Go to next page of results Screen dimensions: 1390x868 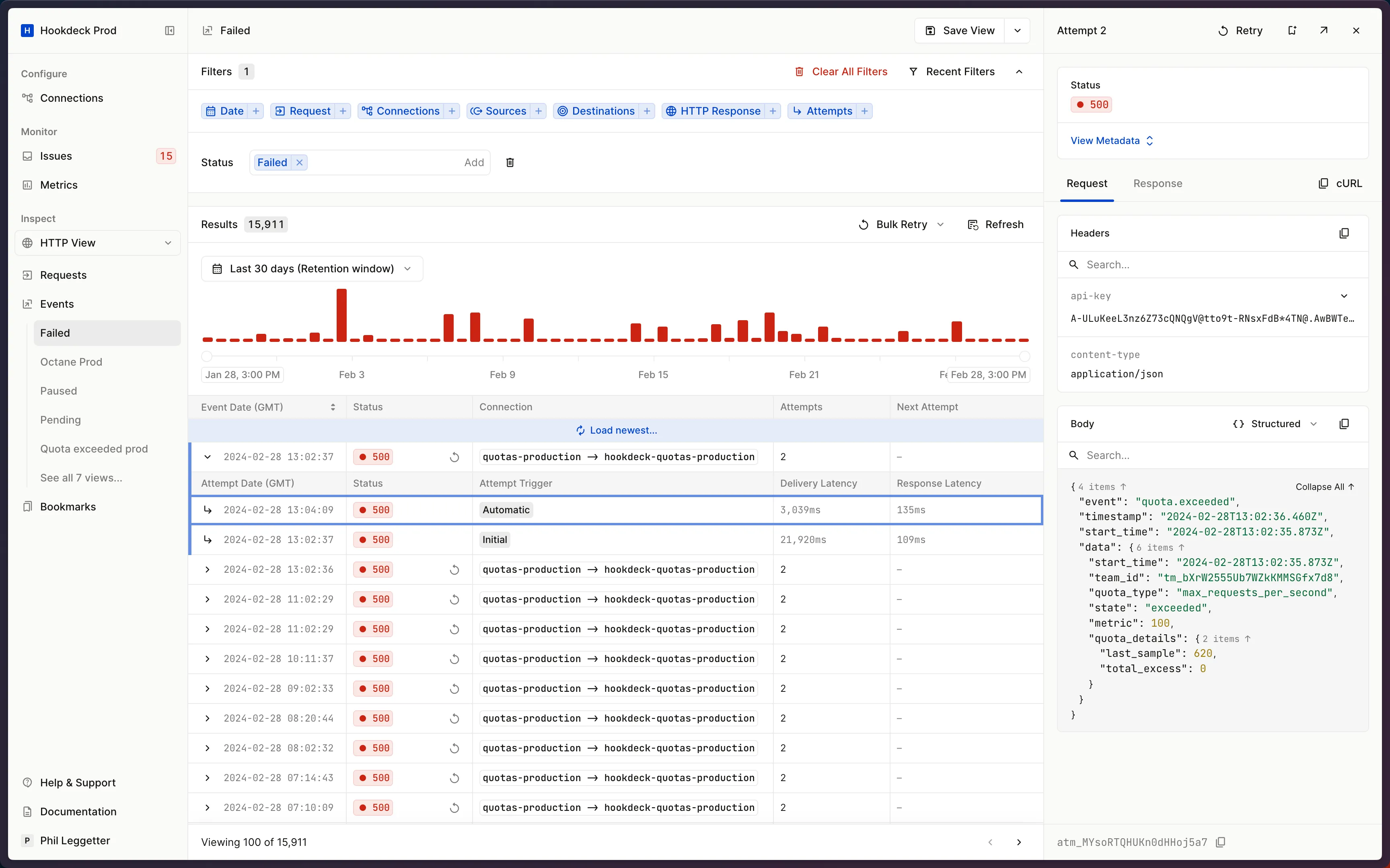1019,841
